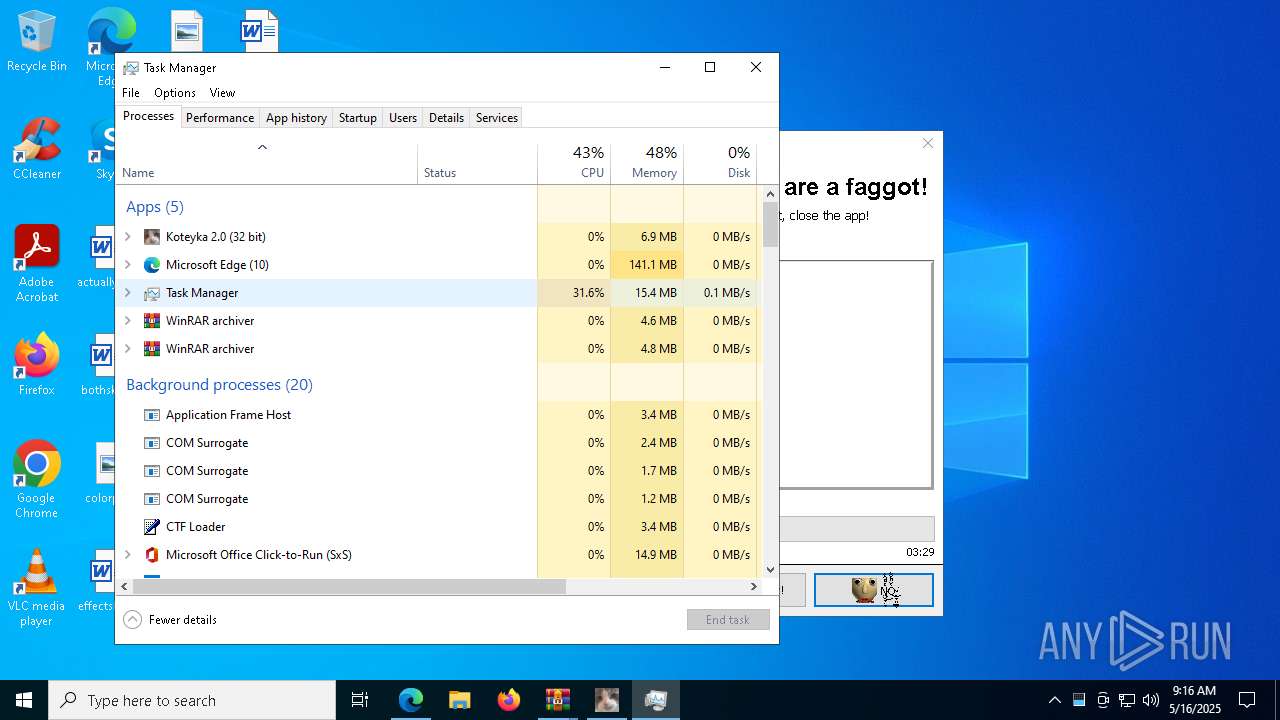Click the clock showing 9:16 AM

pos(1194,700)
